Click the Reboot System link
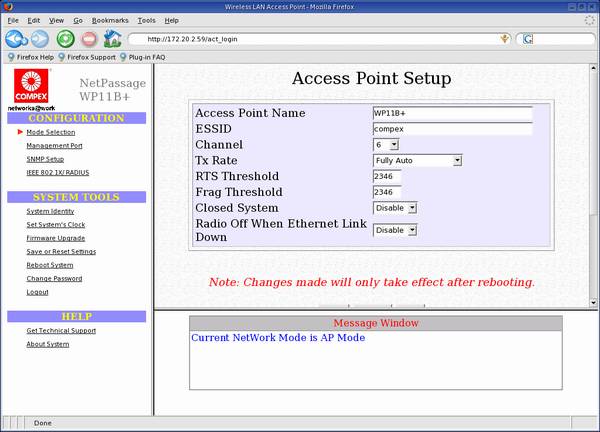Screen dimensions: 600x432 [x=50, y=265]
